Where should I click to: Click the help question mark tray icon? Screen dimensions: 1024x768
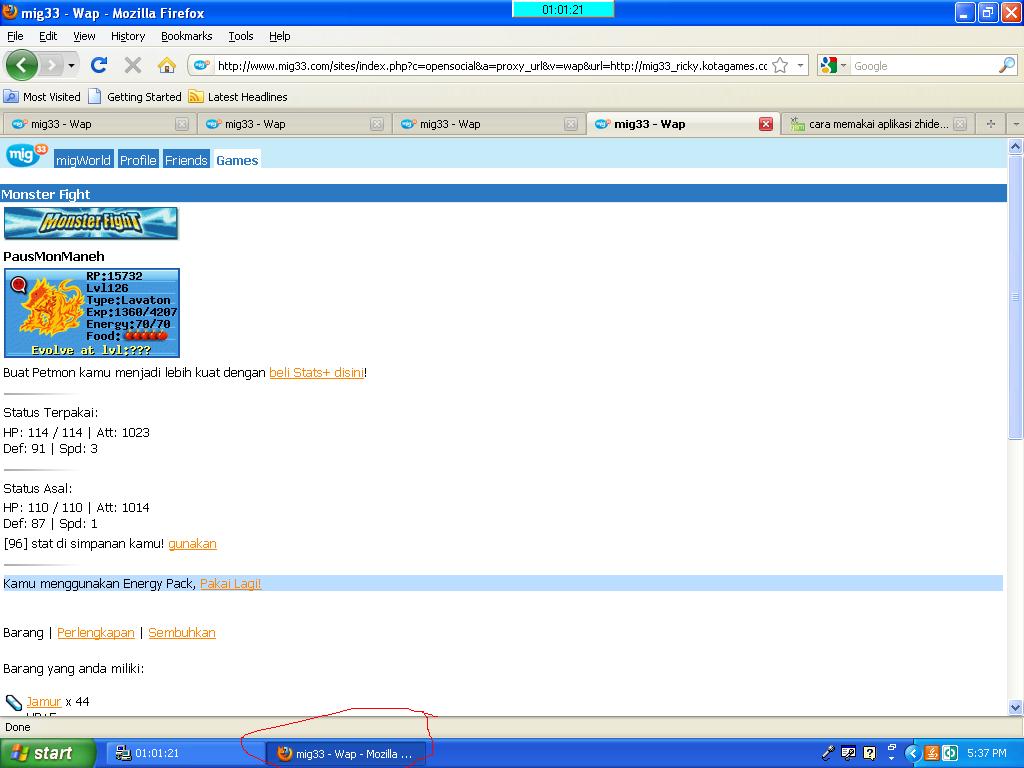[x=869, y=753]
